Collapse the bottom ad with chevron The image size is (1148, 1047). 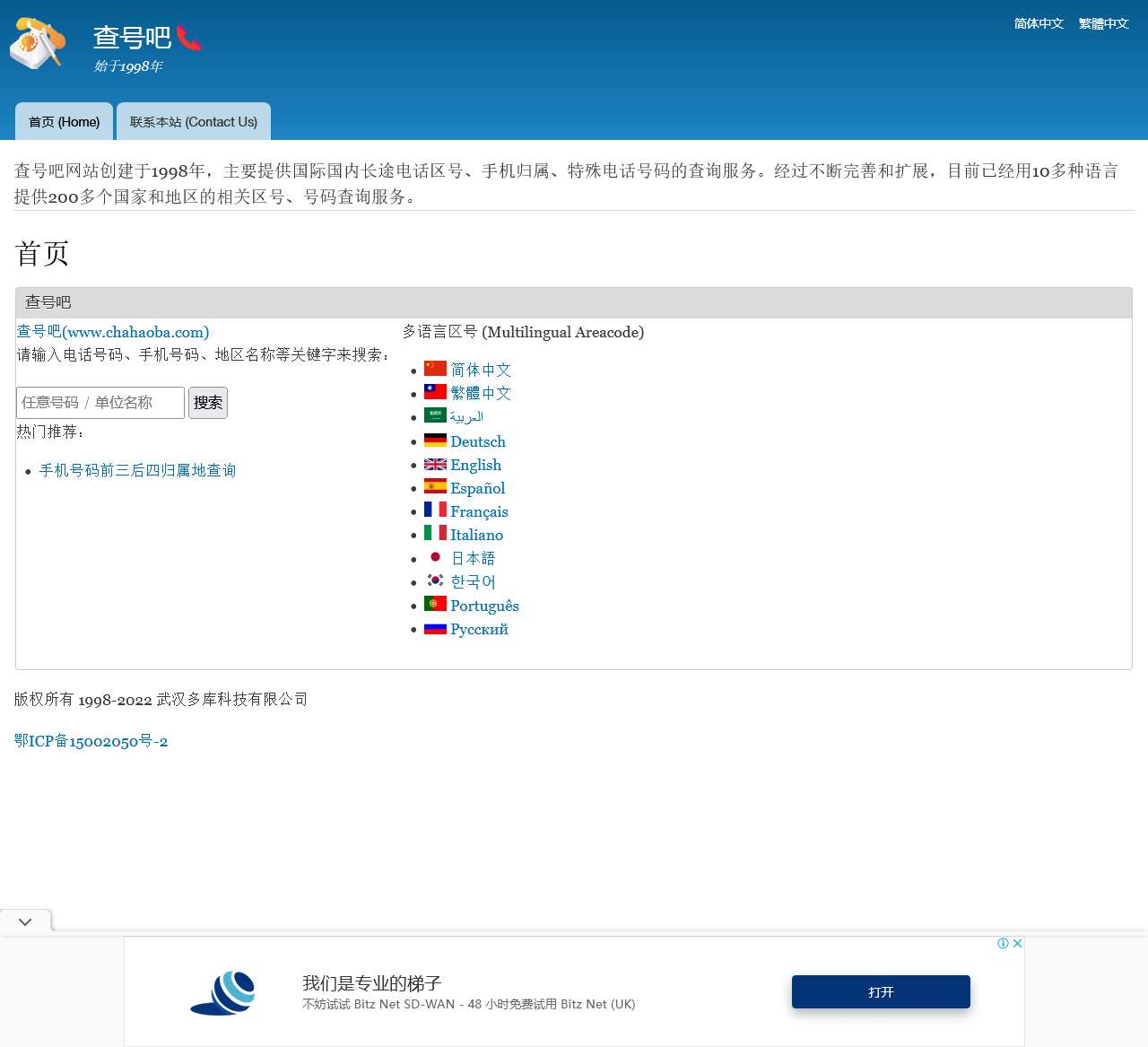pos(25,921)
